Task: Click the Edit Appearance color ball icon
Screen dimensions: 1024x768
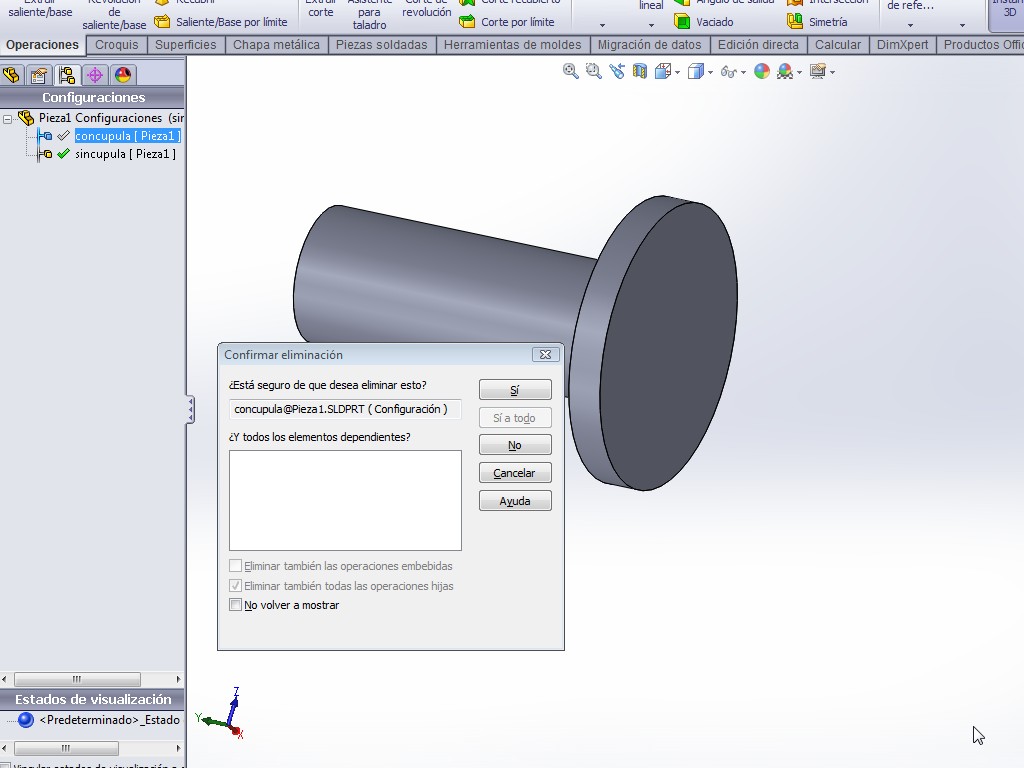Action: pos(762,71)
